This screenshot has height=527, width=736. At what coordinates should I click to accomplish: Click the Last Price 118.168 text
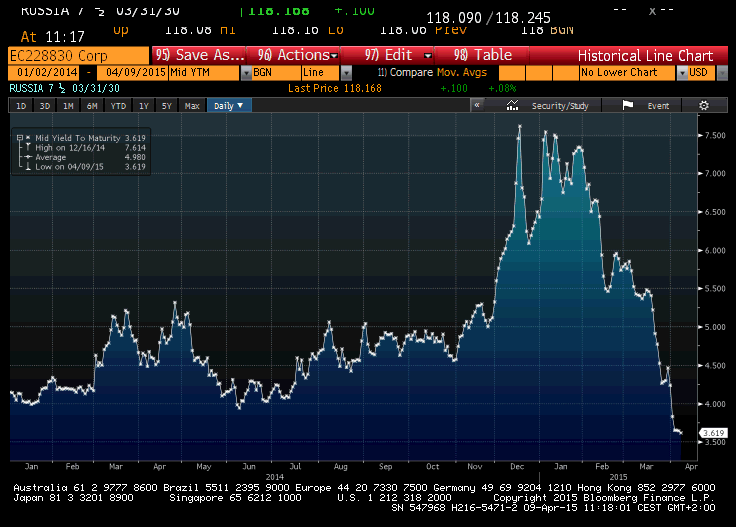point(335,88)
